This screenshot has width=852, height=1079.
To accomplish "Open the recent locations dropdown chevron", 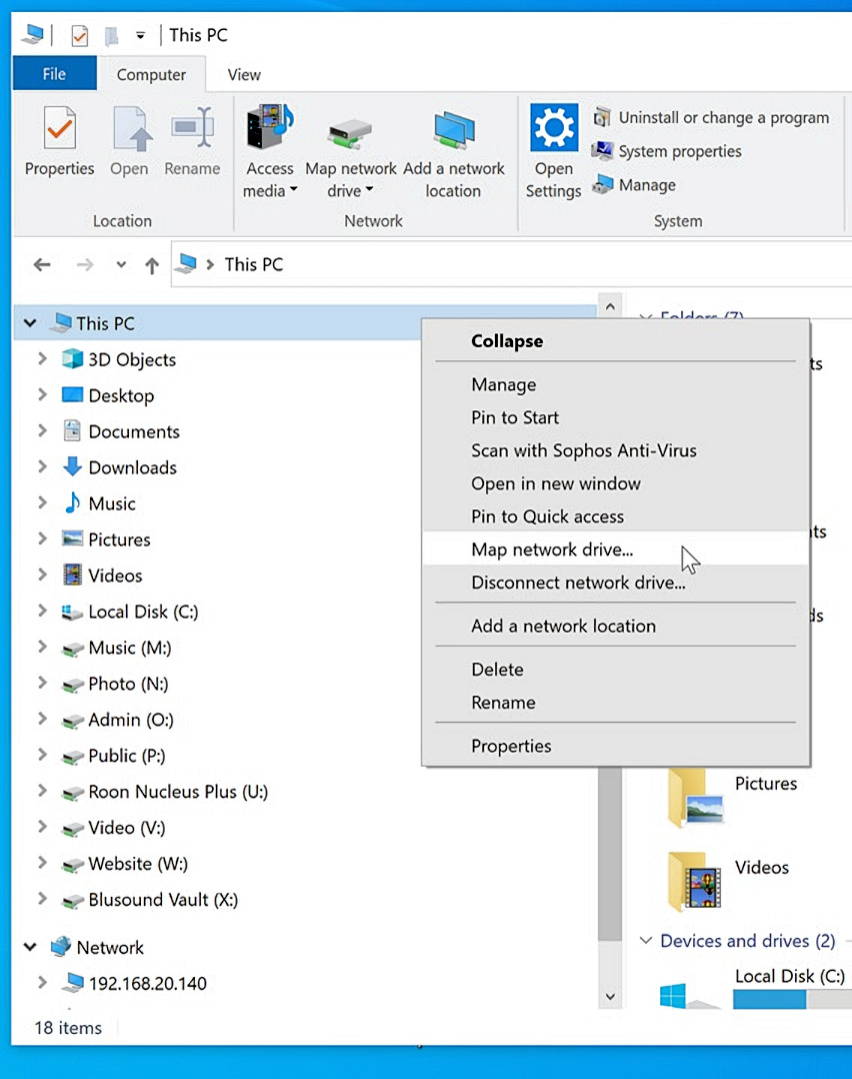I will [x=121, y=264].
